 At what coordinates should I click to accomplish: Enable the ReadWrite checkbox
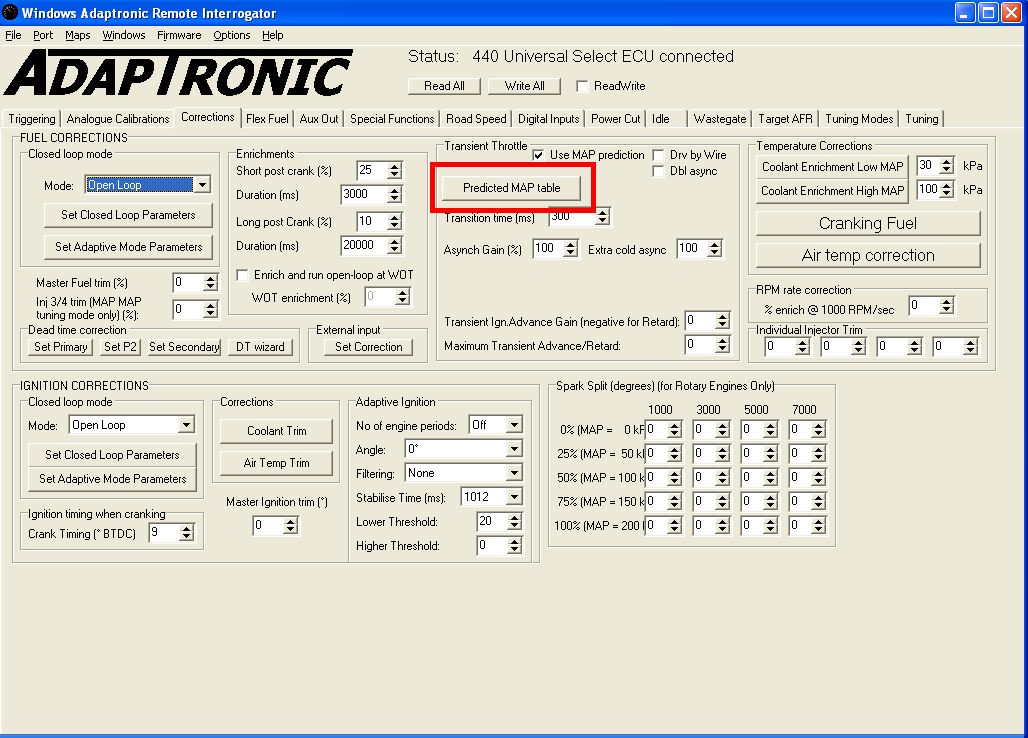pos(583,86)
